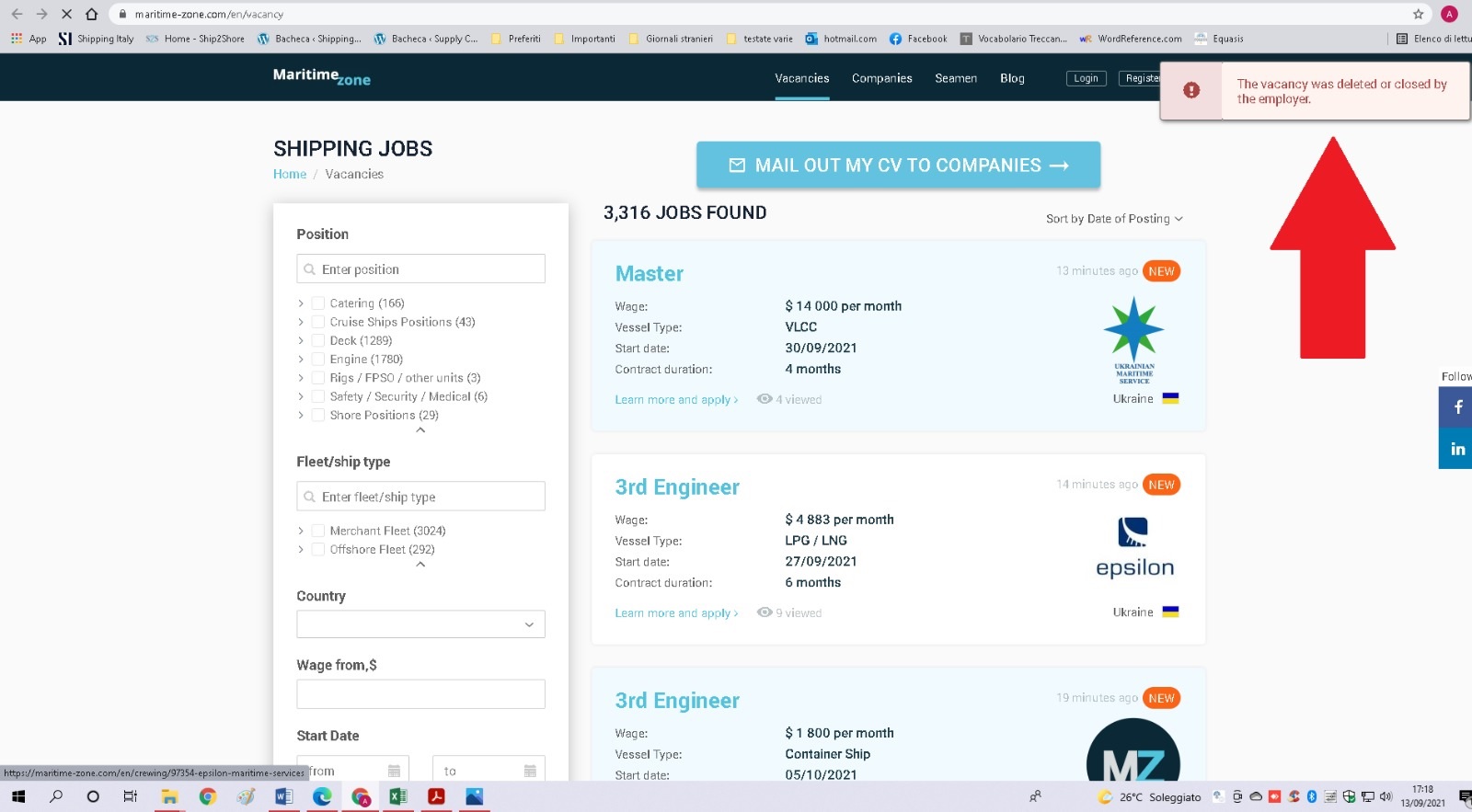Screen dimensions: 1472x812
Task: Click the Maritime Zone site logo
Action: click(321, 77)
